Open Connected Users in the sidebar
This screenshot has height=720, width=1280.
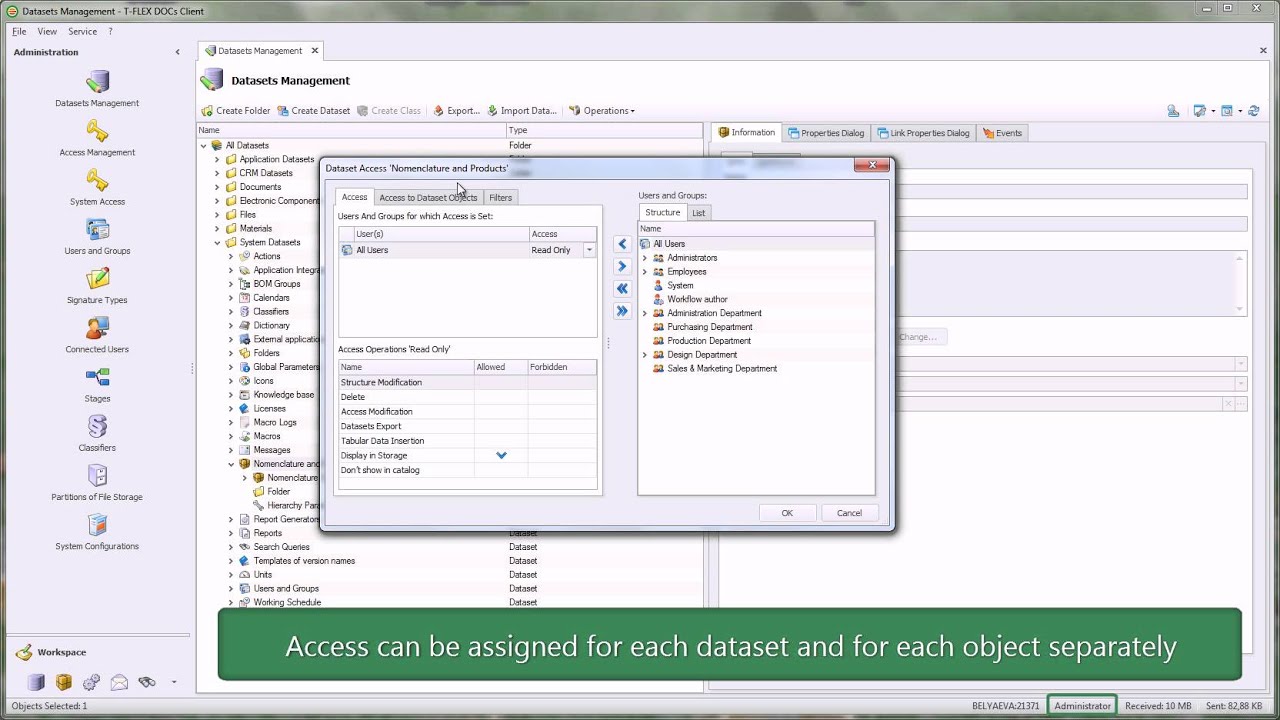click(97, 335)
